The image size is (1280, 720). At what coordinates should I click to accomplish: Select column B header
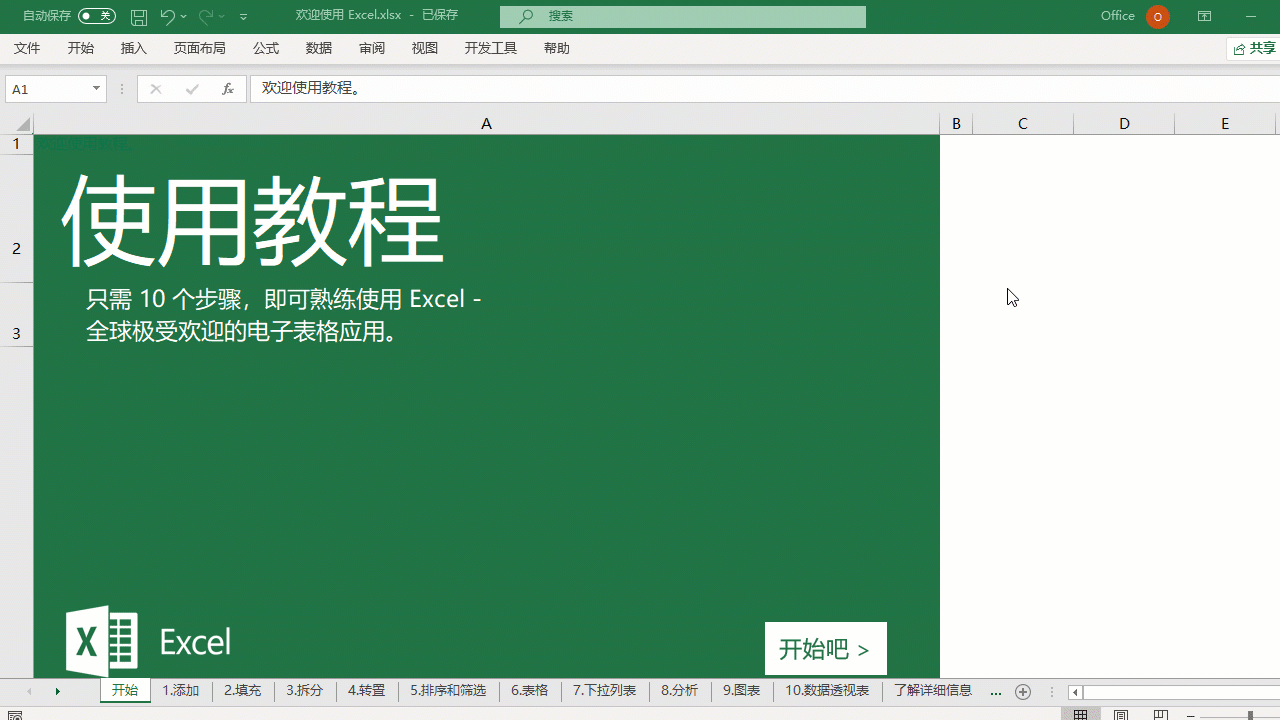956,124
